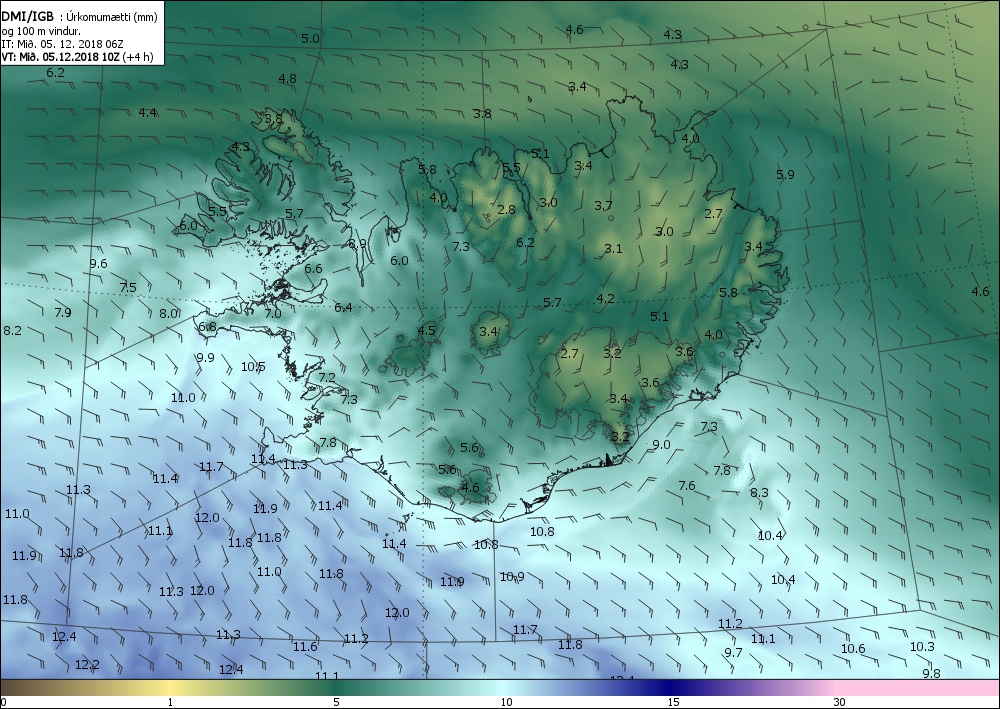
Task: Click the 9.6 value on the map
Action: coord(98,263)
